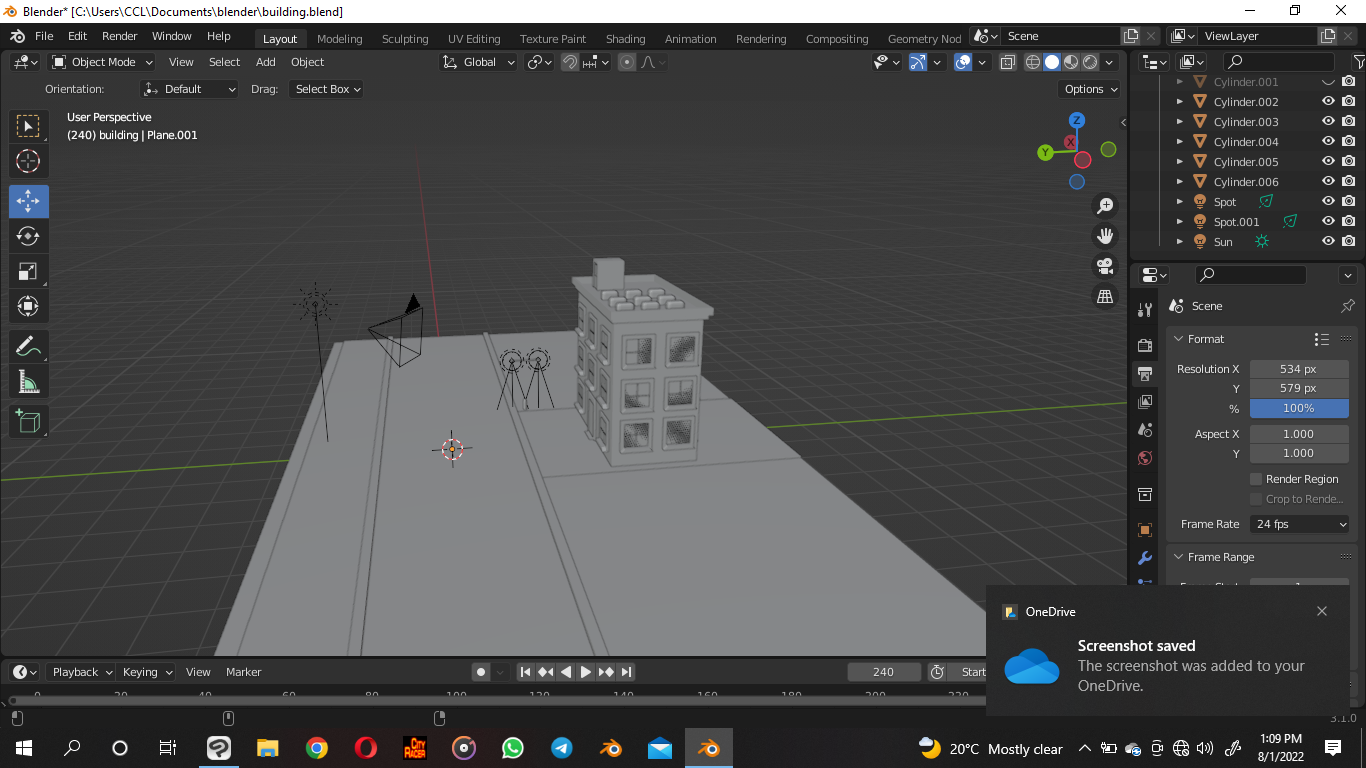This screenshot has height=768, width=1366.
Task: Open the View Layer properties tab
Action: pos(1145,402)
